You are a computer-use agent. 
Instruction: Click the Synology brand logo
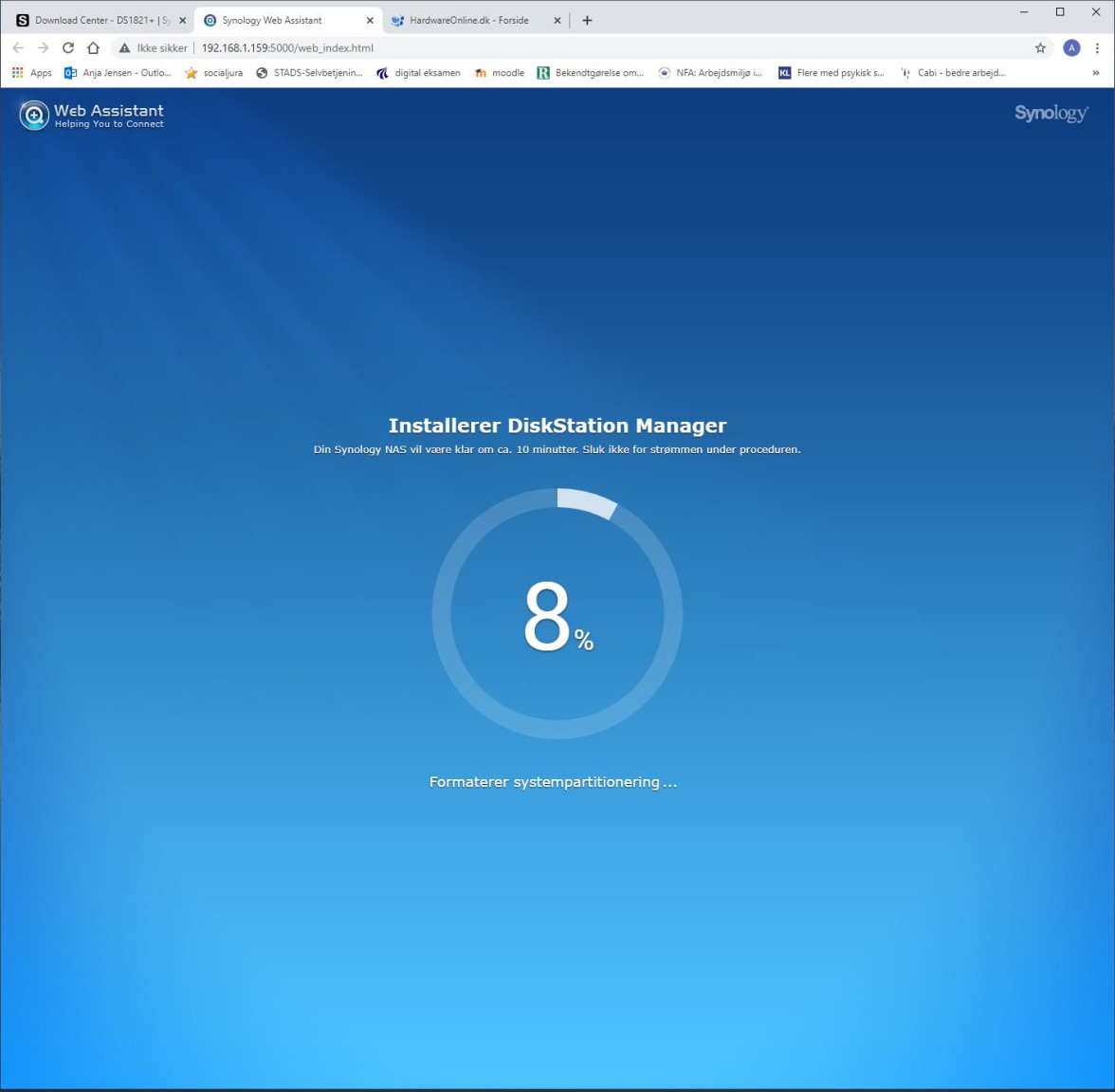point(1051,114)
